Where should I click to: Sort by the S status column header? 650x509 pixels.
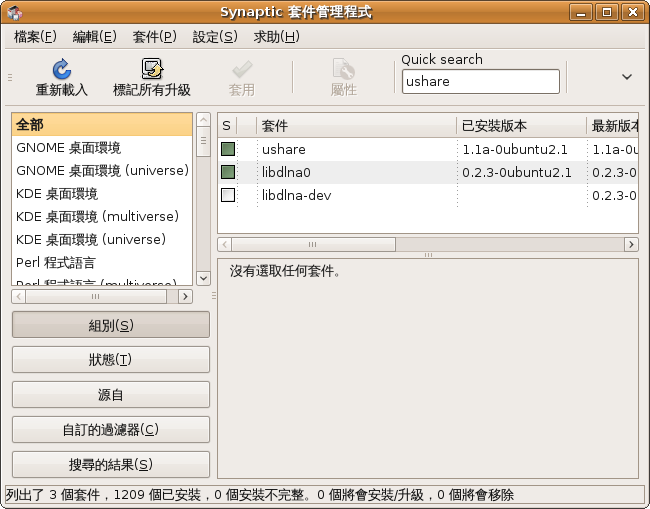pyautogui.click(x=227, y=125)
